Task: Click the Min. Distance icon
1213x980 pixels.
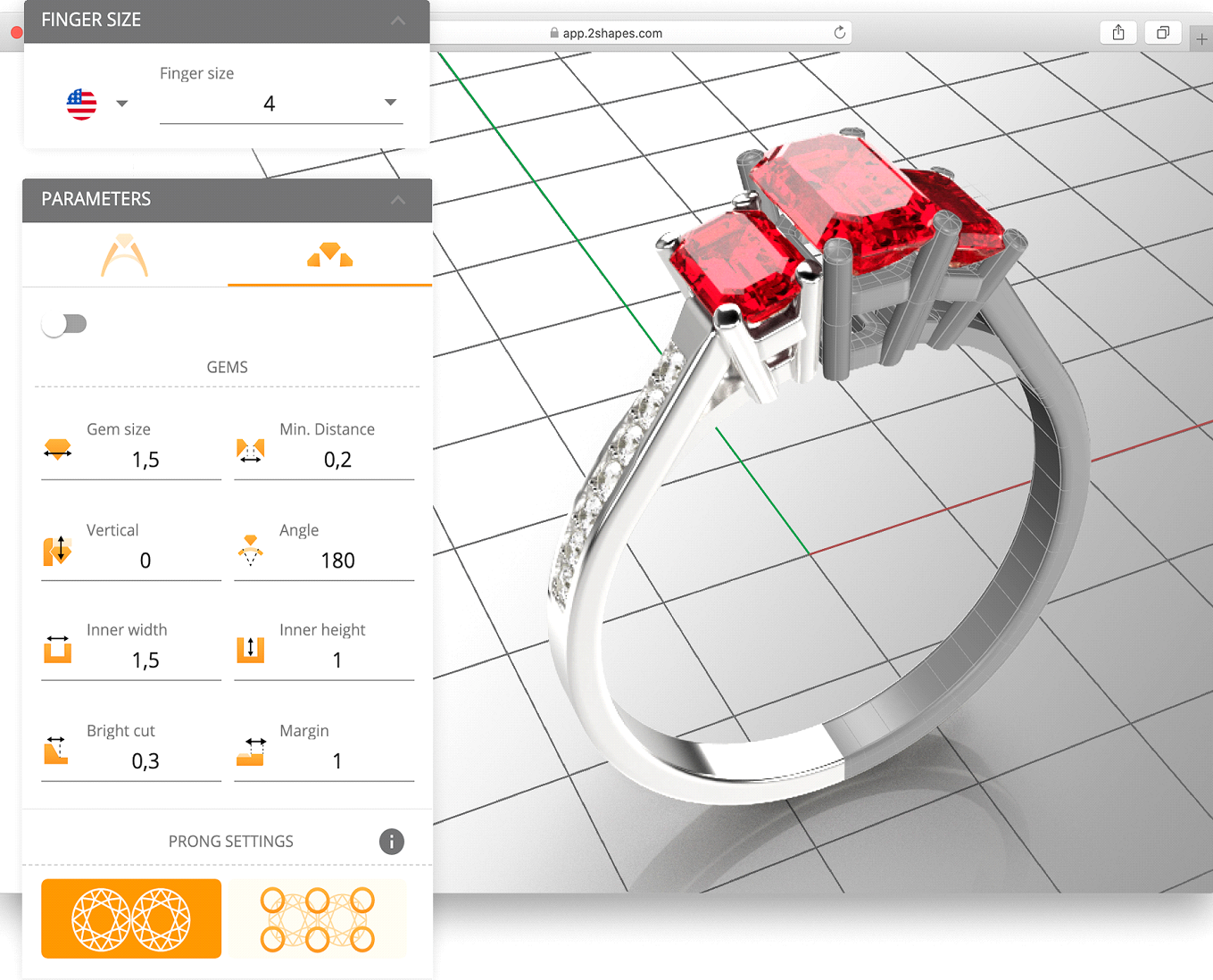Action: (x=251, y=450)
